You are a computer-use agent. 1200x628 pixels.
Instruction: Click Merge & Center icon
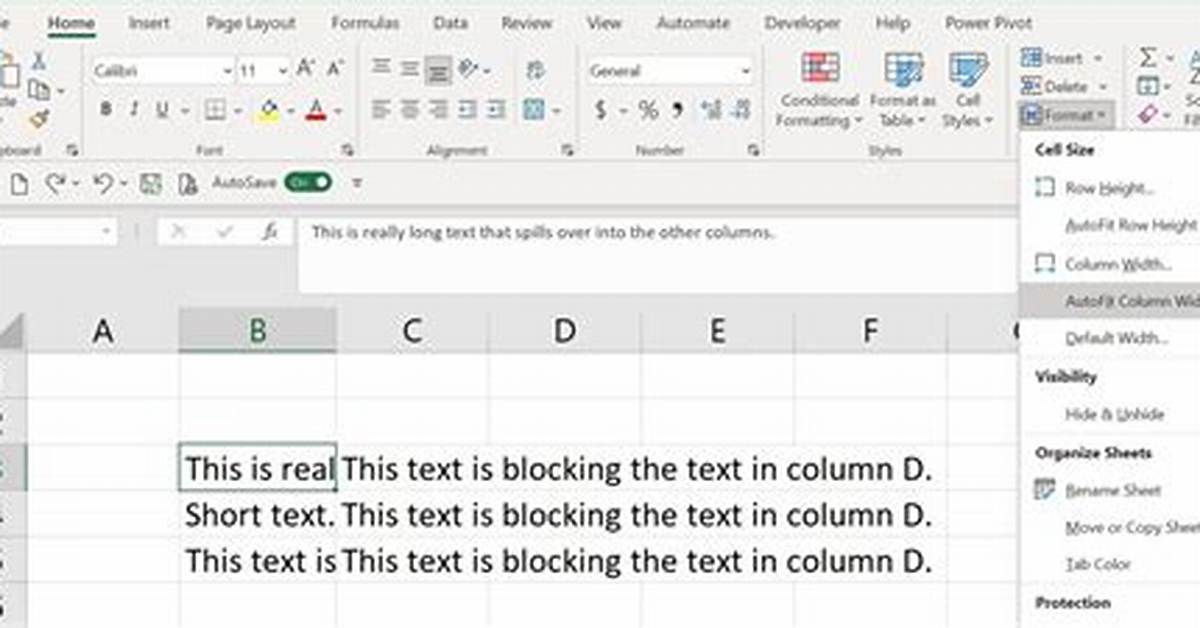(534, 110)
